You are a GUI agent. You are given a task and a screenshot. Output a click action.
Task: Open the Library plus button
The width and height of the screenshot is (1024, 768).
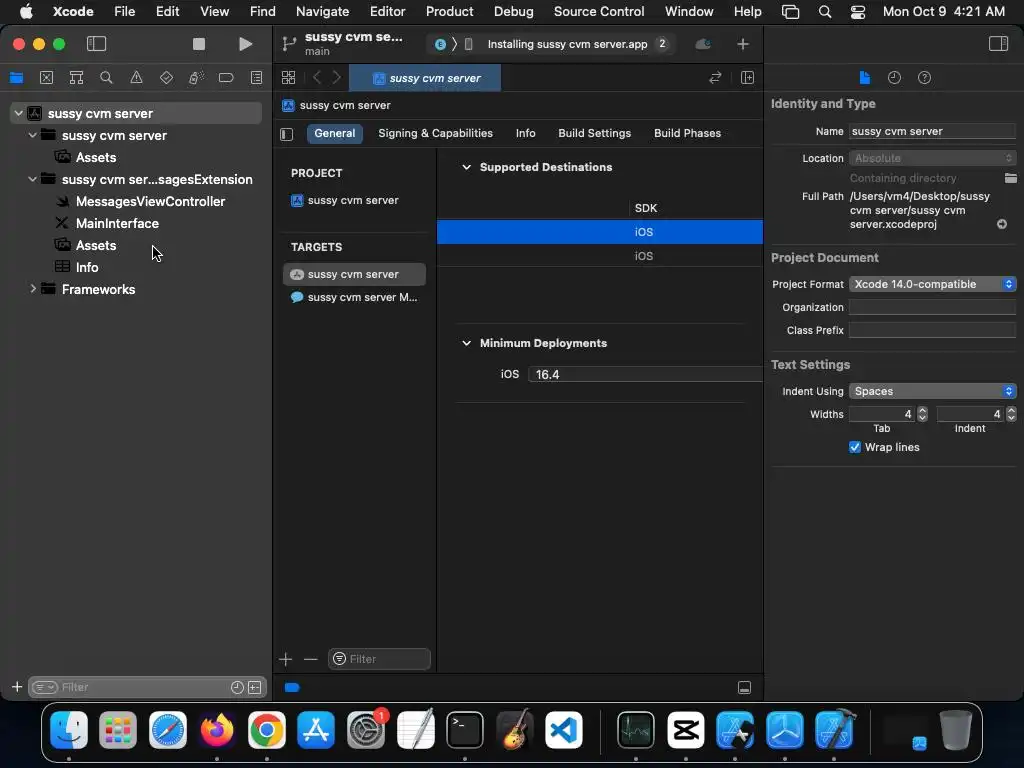click(743, 44)
